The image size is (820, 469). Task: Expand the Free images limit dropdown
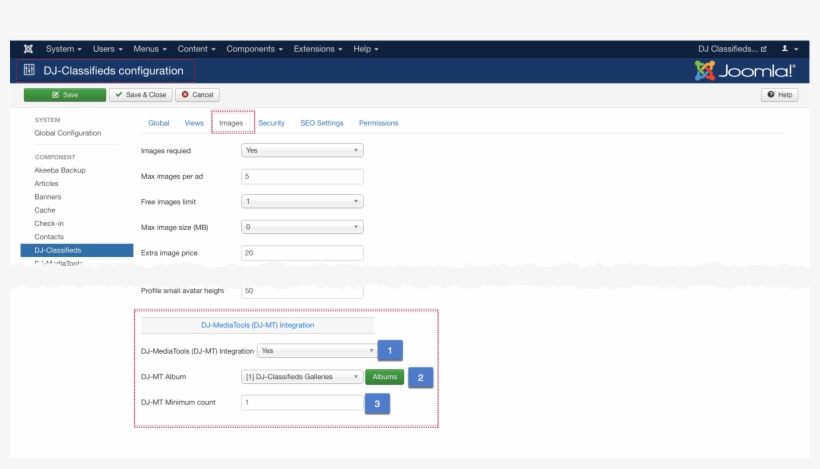pyautogui.click(x=302, y=201)
